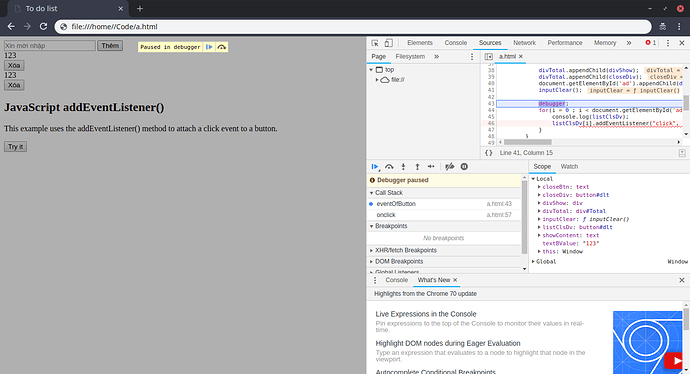This screenshot has width=690, height=374.
Task: Step into next function call icon
Action: point(403,167)
